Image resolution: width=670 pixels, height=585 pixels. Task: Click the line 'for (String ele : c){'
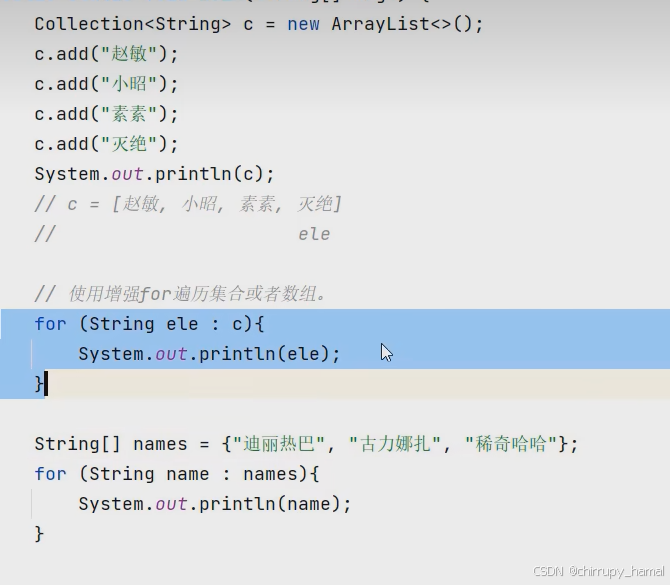150,324
